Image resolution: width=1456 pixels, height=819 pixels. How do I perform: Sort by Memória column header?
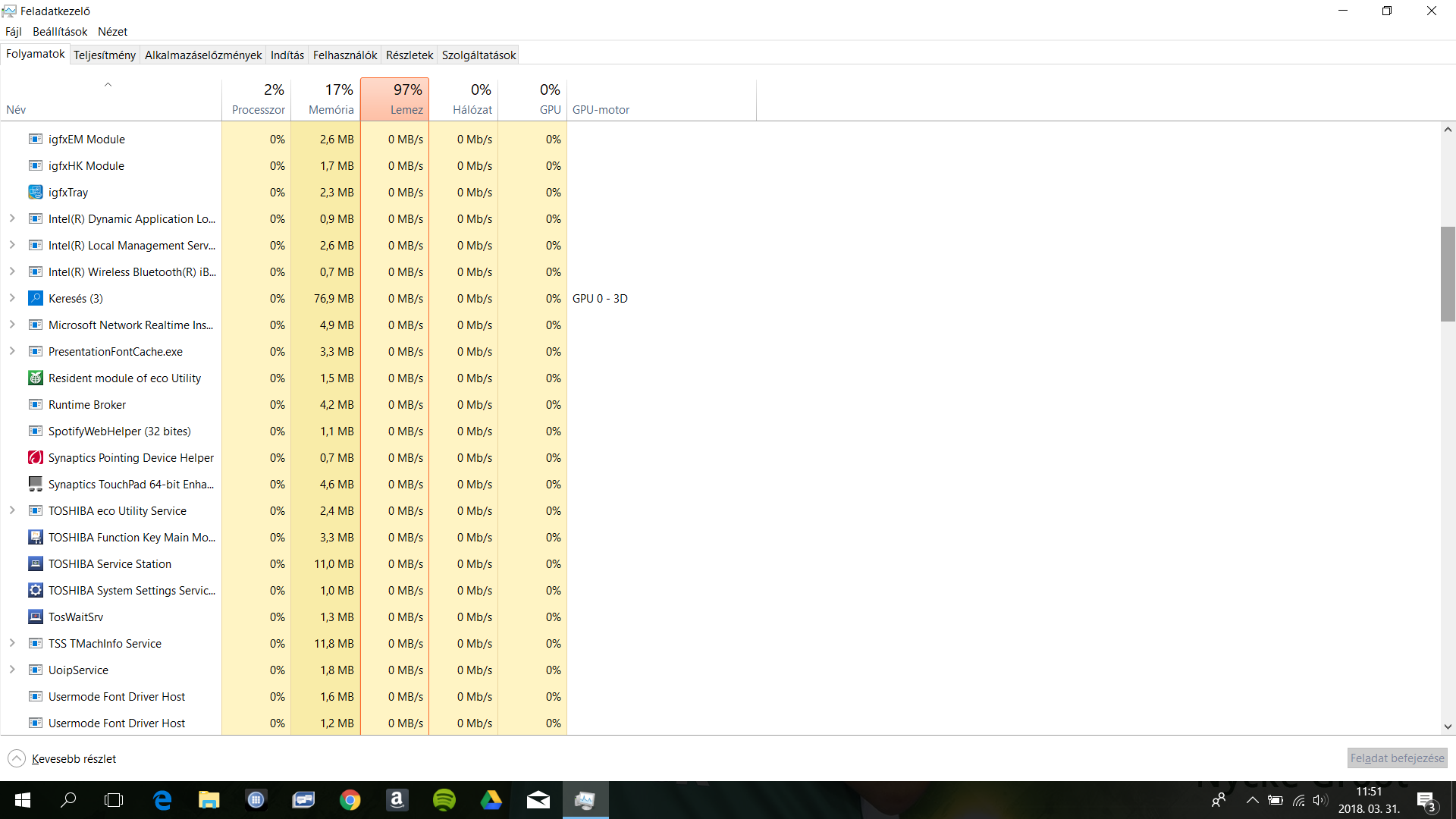point(325,99)
